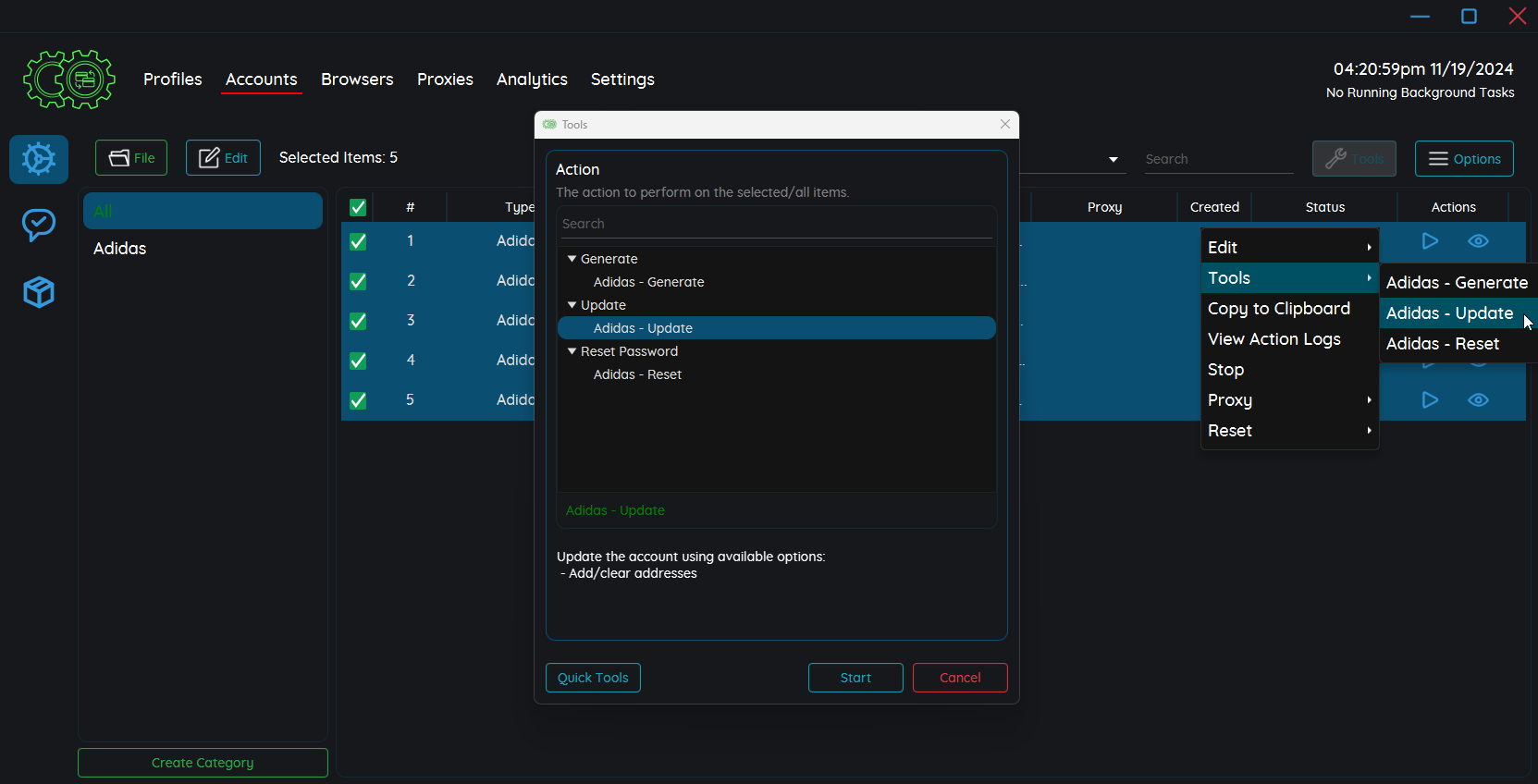The width and height of the screenshot is (1538, 784).
Task: Click the gear automation sidebar icon
Action: (39, 159)
